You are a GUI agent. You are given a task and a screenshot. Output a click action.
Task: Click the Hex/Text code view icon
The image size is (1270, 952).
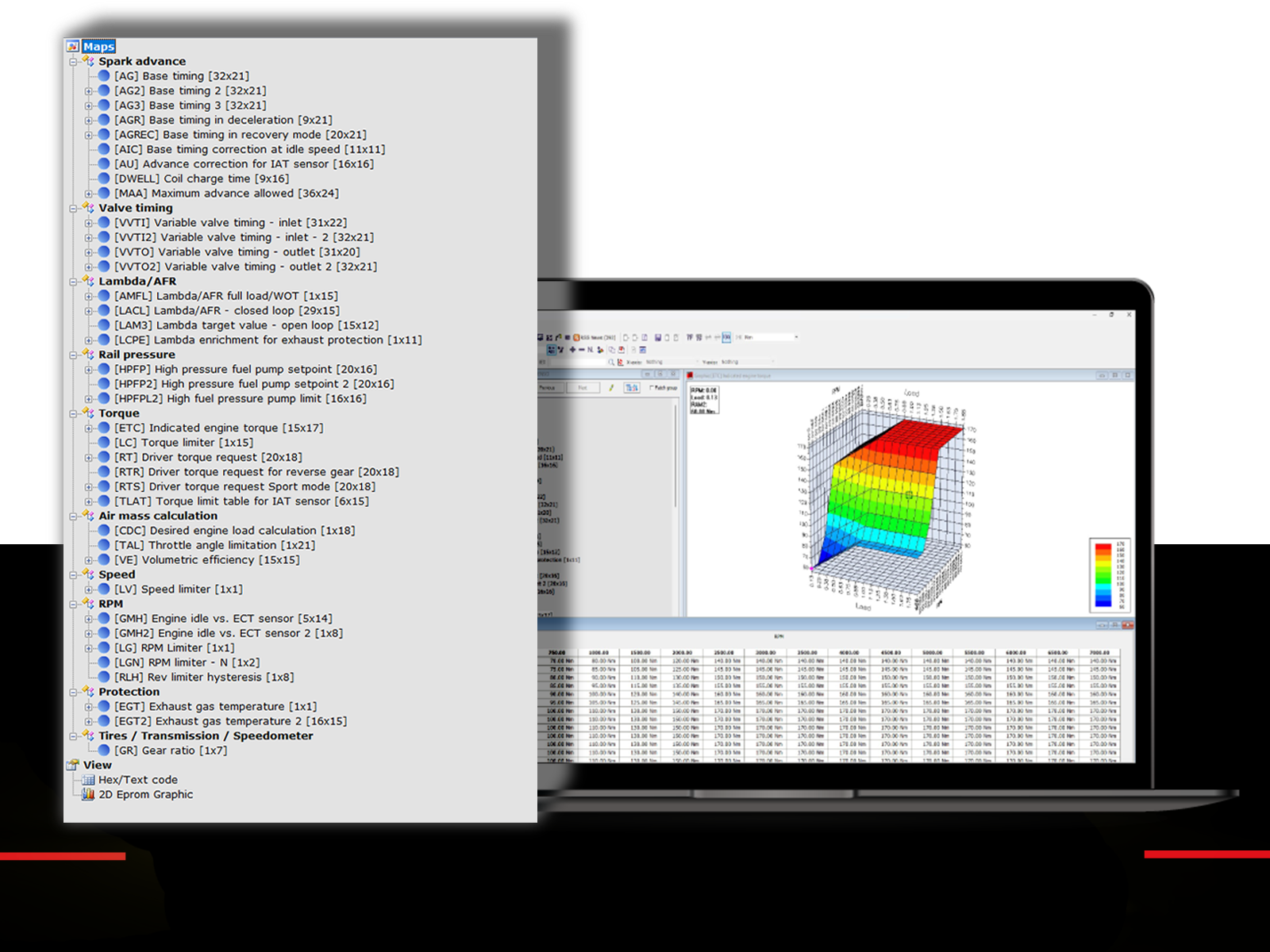click(88, 780)
